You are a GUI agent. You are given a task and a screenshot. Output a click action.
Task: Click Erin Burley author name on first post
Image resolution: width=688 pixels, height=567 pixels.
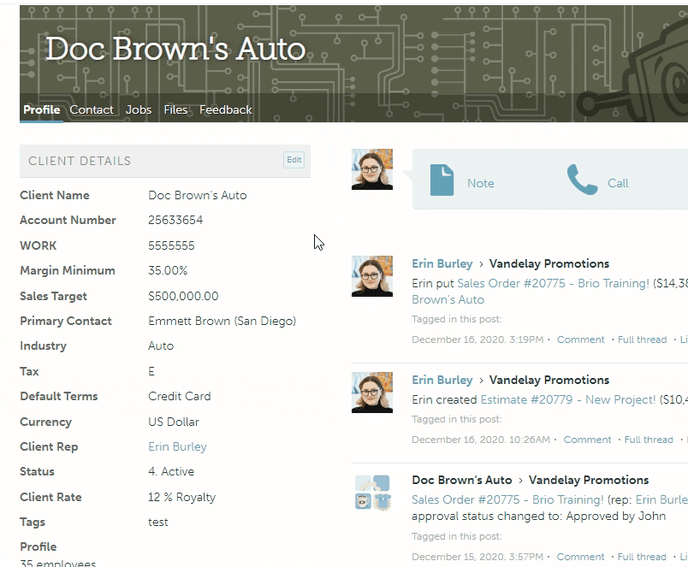pos(442,264)
